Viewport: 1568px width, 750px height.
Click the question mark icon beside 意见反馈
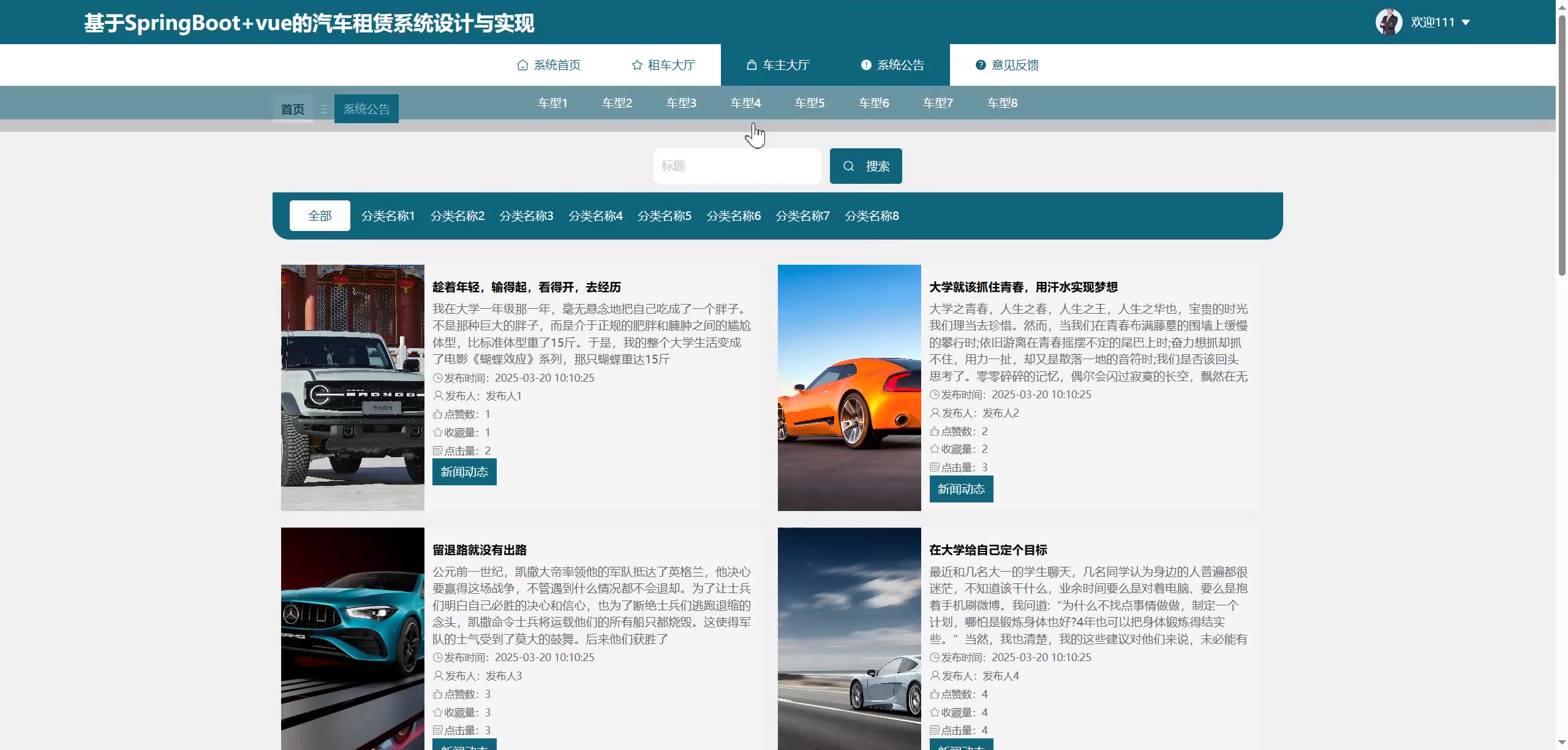pos(981,65)
